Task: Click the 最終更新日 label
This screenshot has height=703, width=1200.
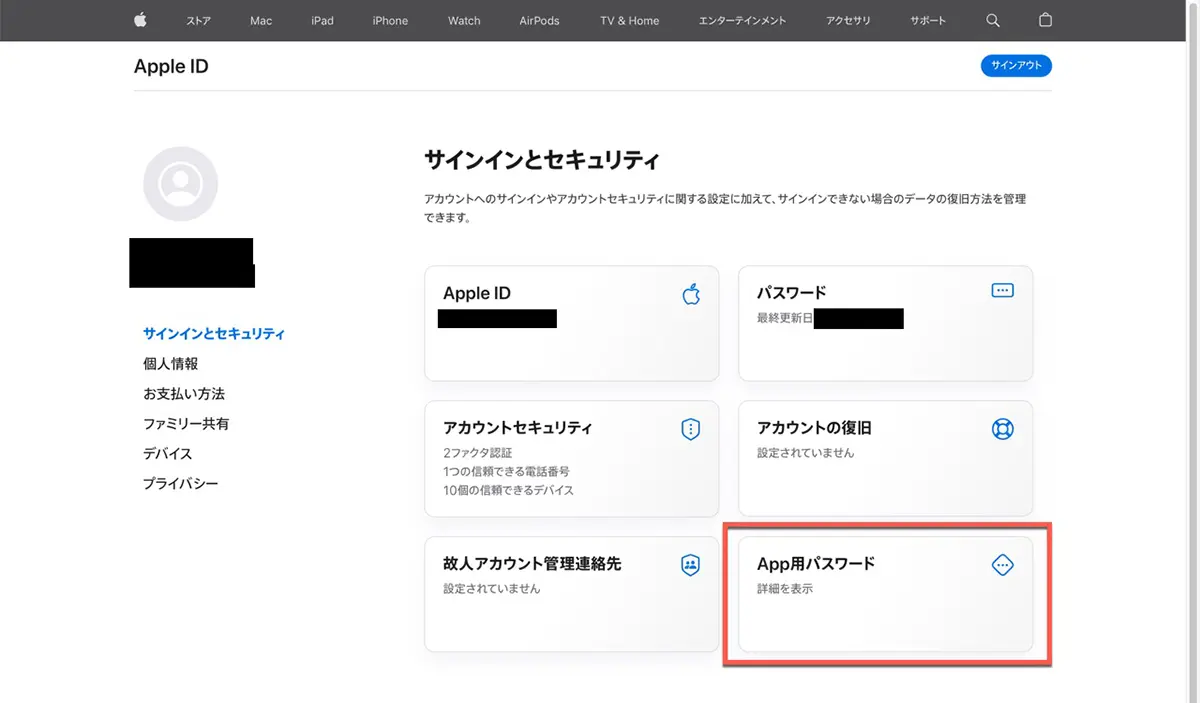Action: pyautogui.click(x=785, y=318)
